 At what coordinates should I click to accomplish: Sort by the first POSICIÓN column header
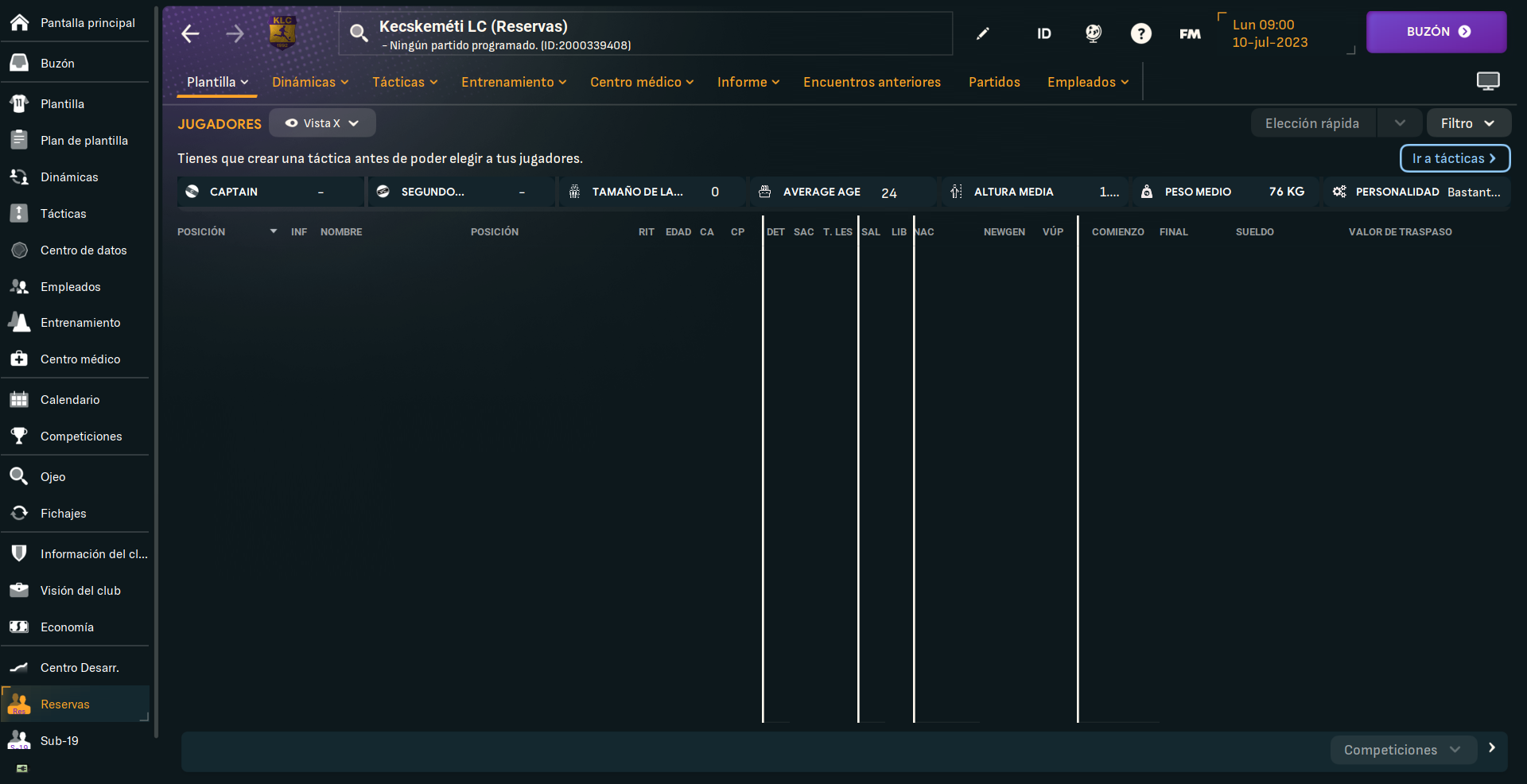click(x=201, y=232)
